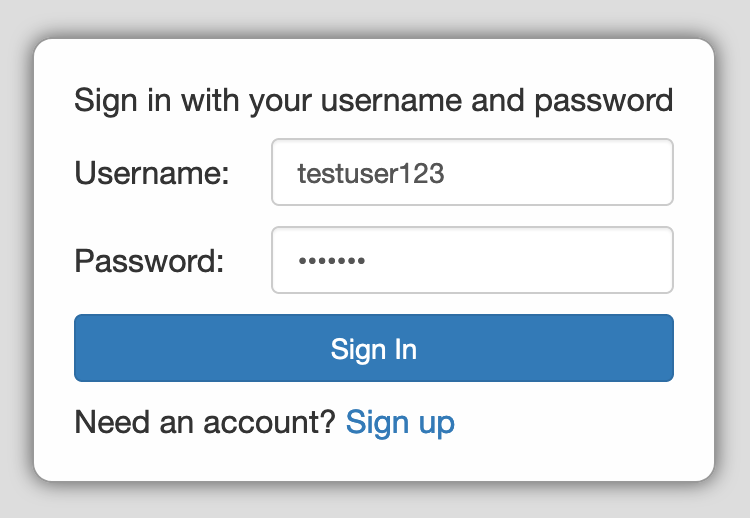Click the sign-in heading text
Viewport: 750px width, 518px height.
[x=373, y=101]
